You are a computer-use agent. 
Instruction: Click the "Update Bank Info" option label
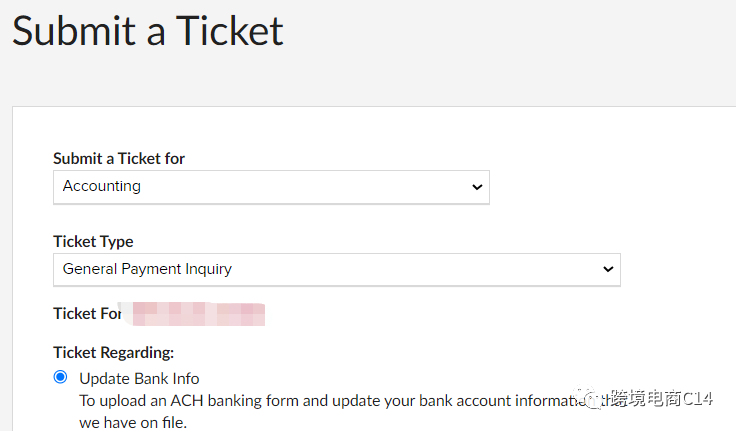139,378
